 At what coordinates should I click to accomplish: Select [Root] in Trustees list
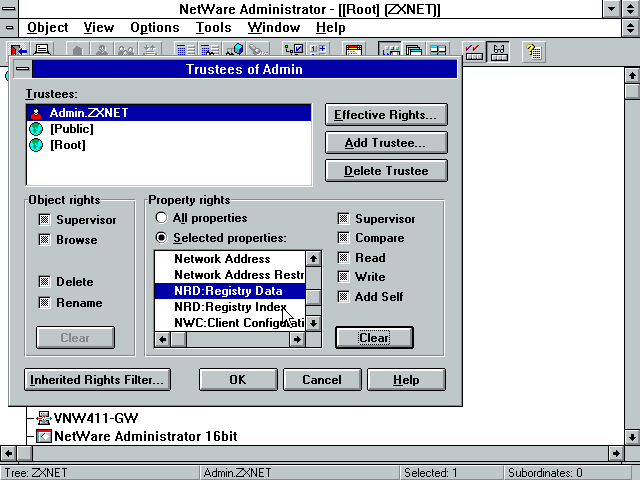tap(169, 145)
